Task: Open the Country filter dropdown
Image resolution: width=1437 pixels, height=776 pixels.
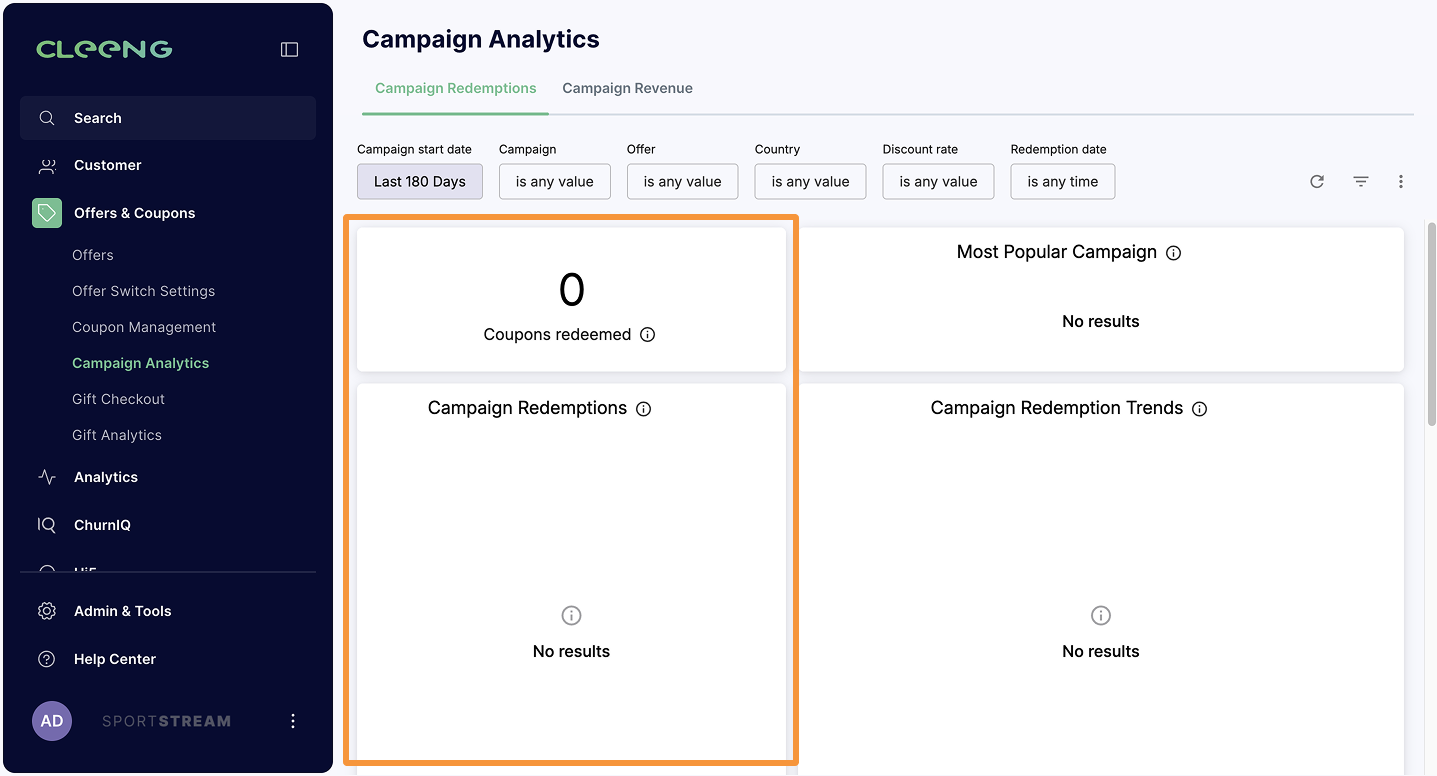Action: click(811, 182)
